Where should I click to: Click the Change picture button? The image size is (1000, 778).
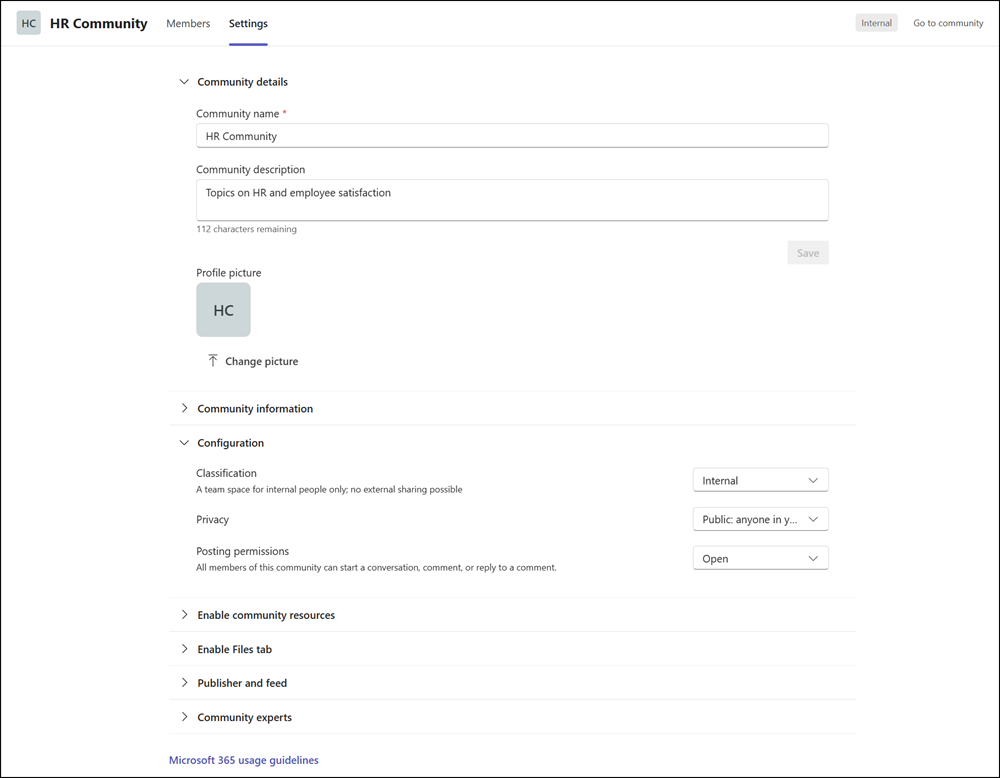pyautogui.click(x=260, y=361)
